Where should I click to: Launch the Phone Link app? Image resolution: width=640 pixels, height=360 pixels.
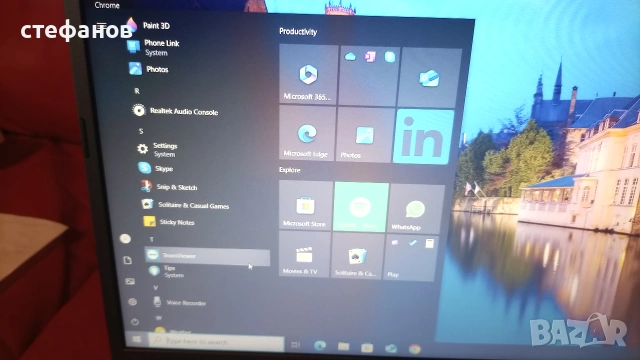153,47
